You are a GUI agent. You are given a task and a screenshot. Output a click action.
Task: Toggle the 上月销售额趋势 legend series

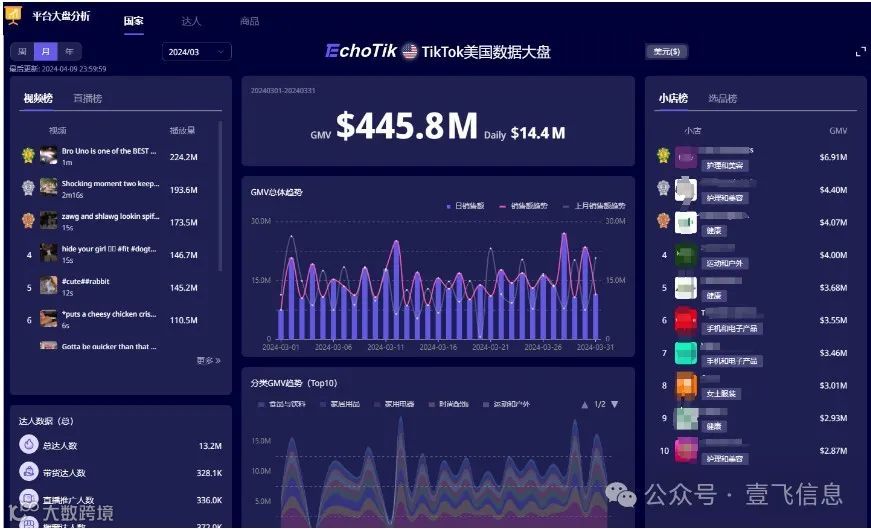(594, 206)
